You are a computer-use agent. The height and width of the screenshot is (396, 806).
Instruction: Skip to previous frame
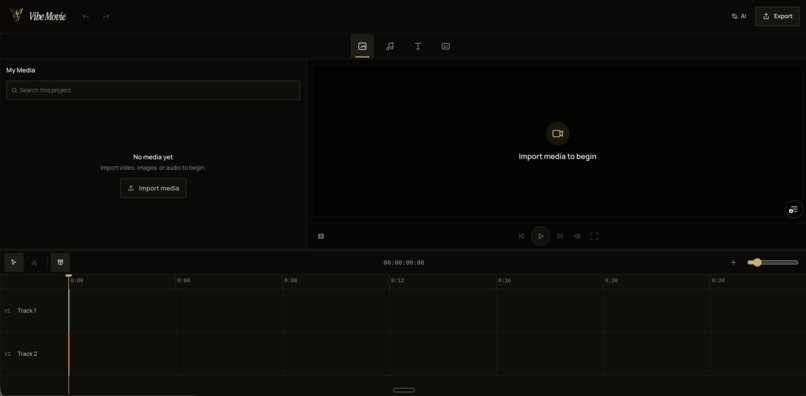coord(521,236)
